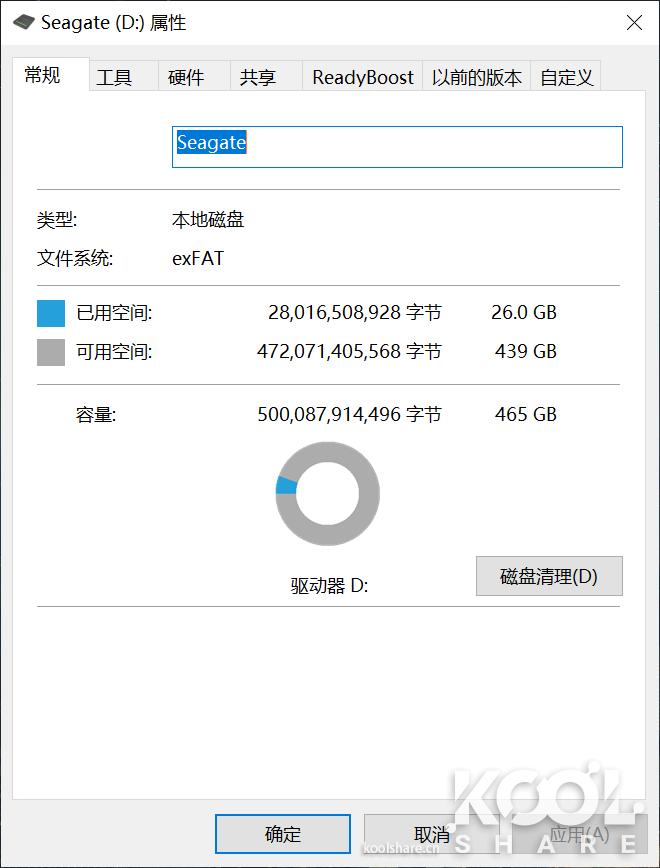This screenshot has width=660, height=868.
Task: Open the 以前的版本 tab
Action: (477, 77)
